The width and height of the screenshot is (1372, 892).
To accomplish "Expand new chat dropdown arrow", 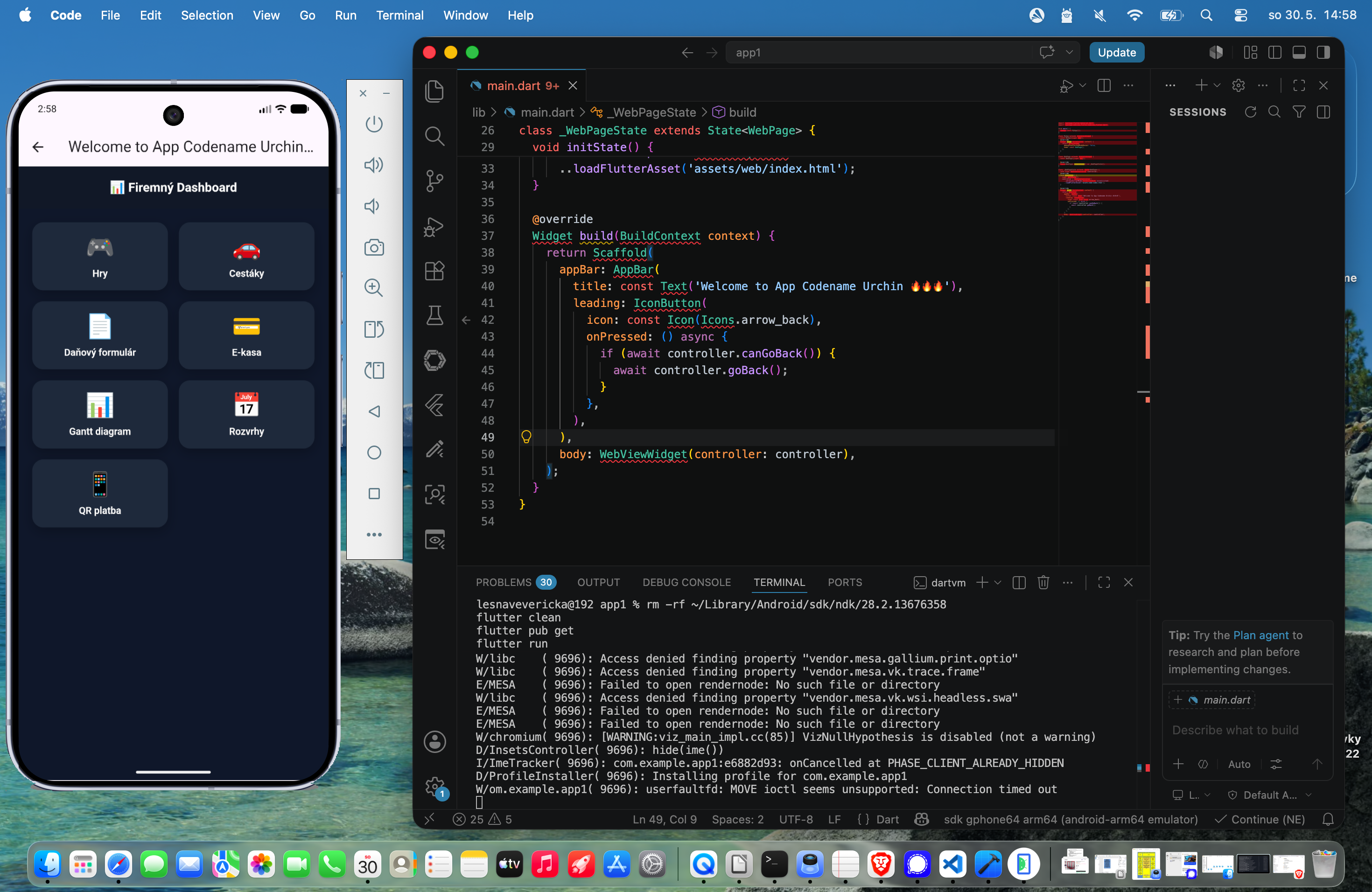I will pos(1217,86).
